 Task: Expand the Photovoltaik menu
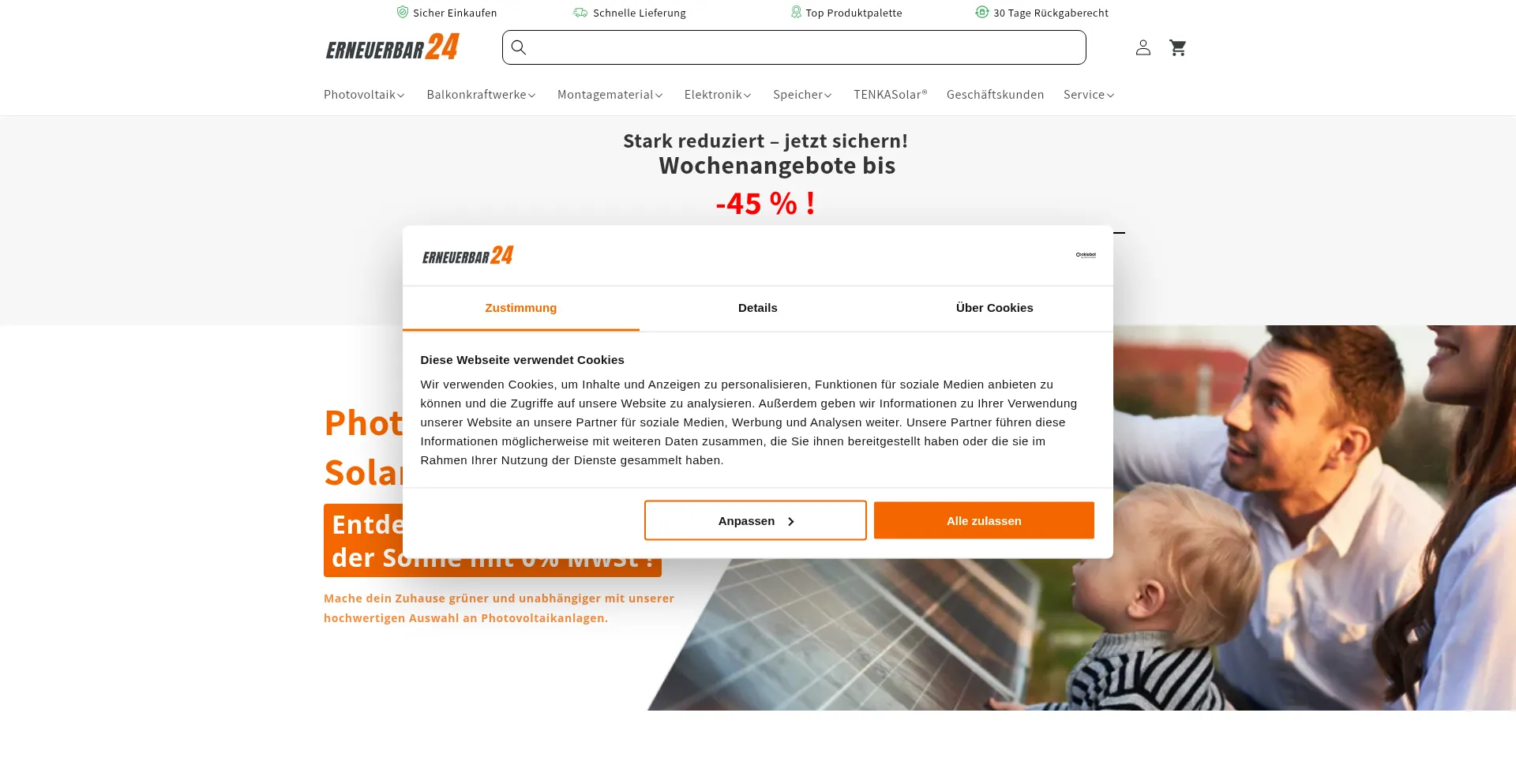[364, 95]
